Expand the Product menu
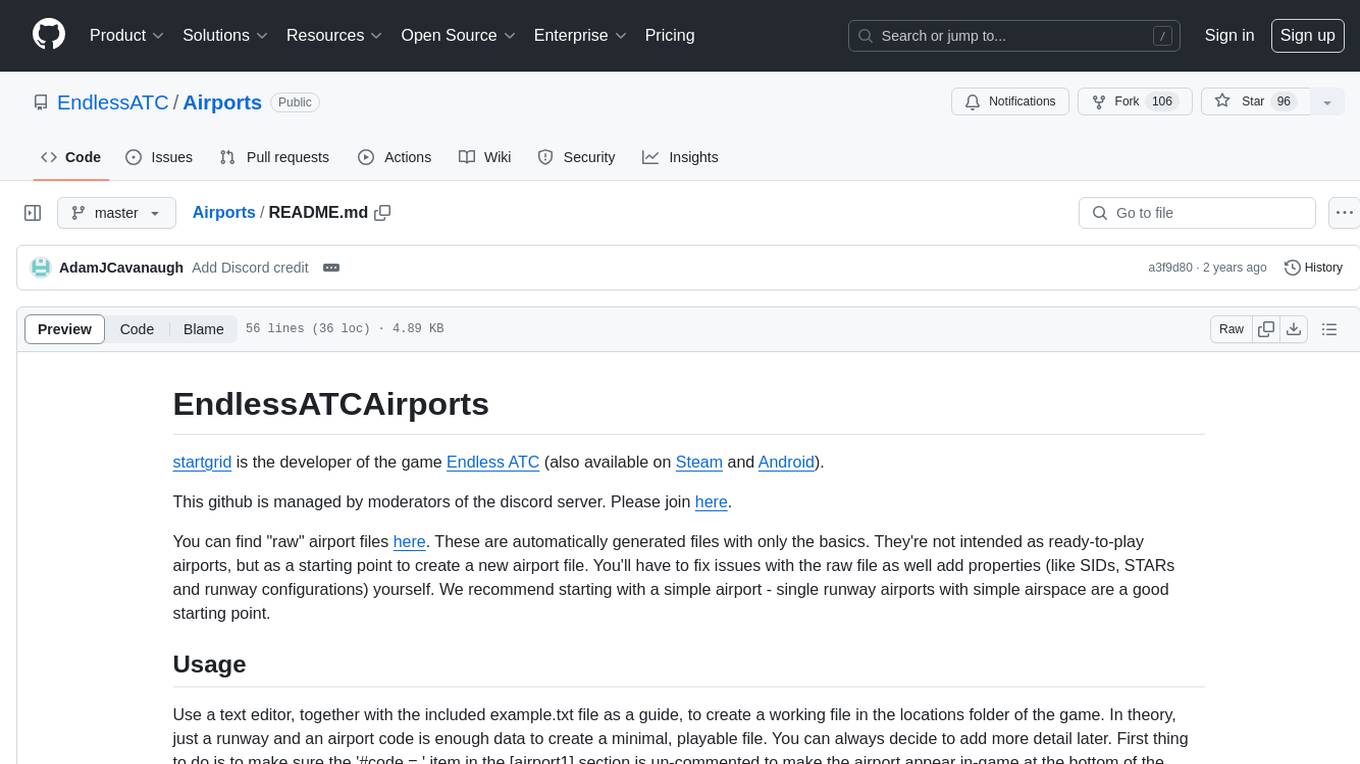Viewport: 1360px width, 764px height. [x=127, y=35]
